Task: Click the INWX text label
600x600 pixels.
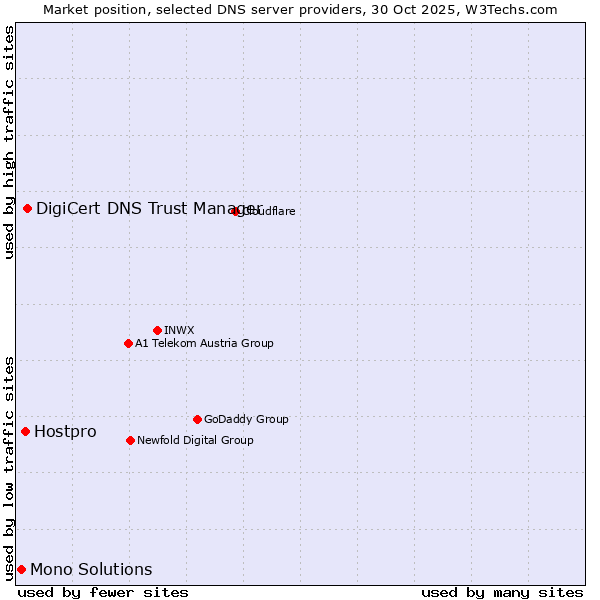Action: [179, 330]
